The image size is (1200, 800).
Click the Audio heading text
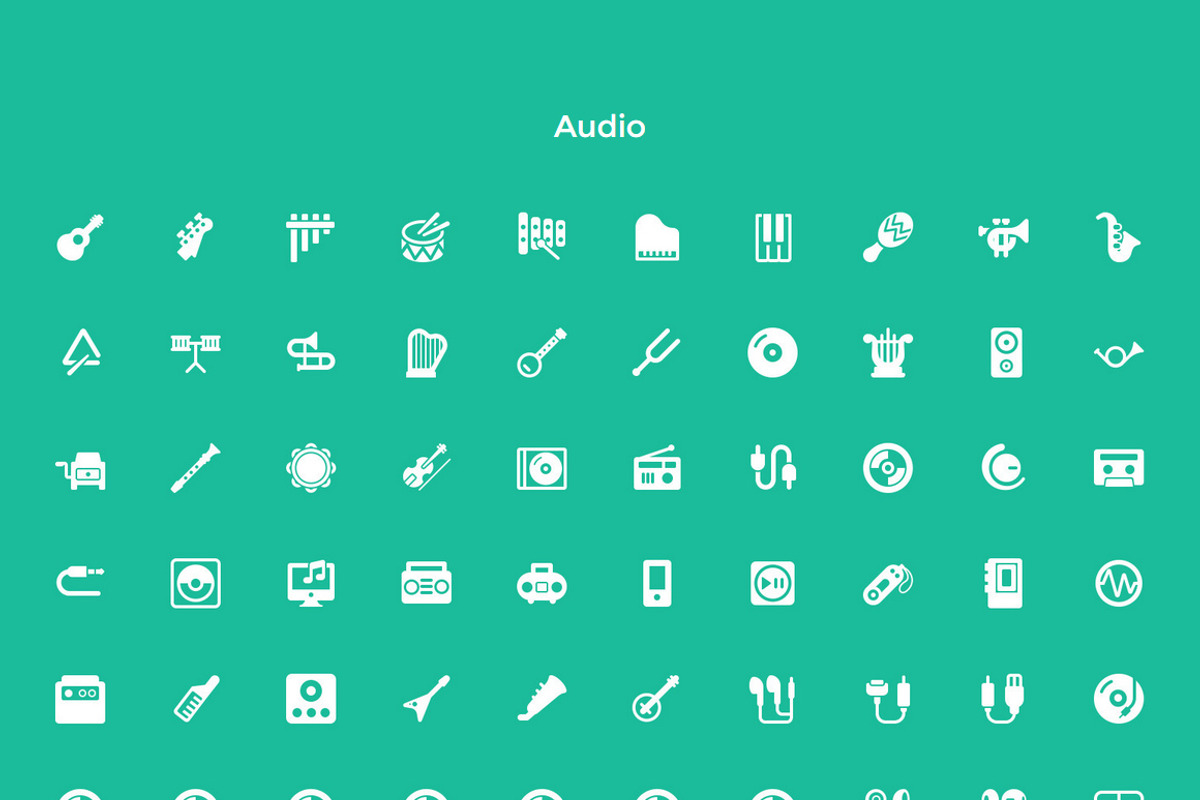600,127
